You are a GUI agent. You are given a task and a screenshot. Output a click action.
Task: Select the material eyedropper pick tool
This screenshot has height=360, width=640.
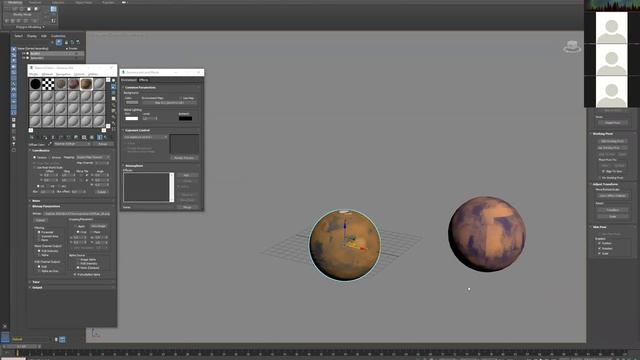click(50, 144)
